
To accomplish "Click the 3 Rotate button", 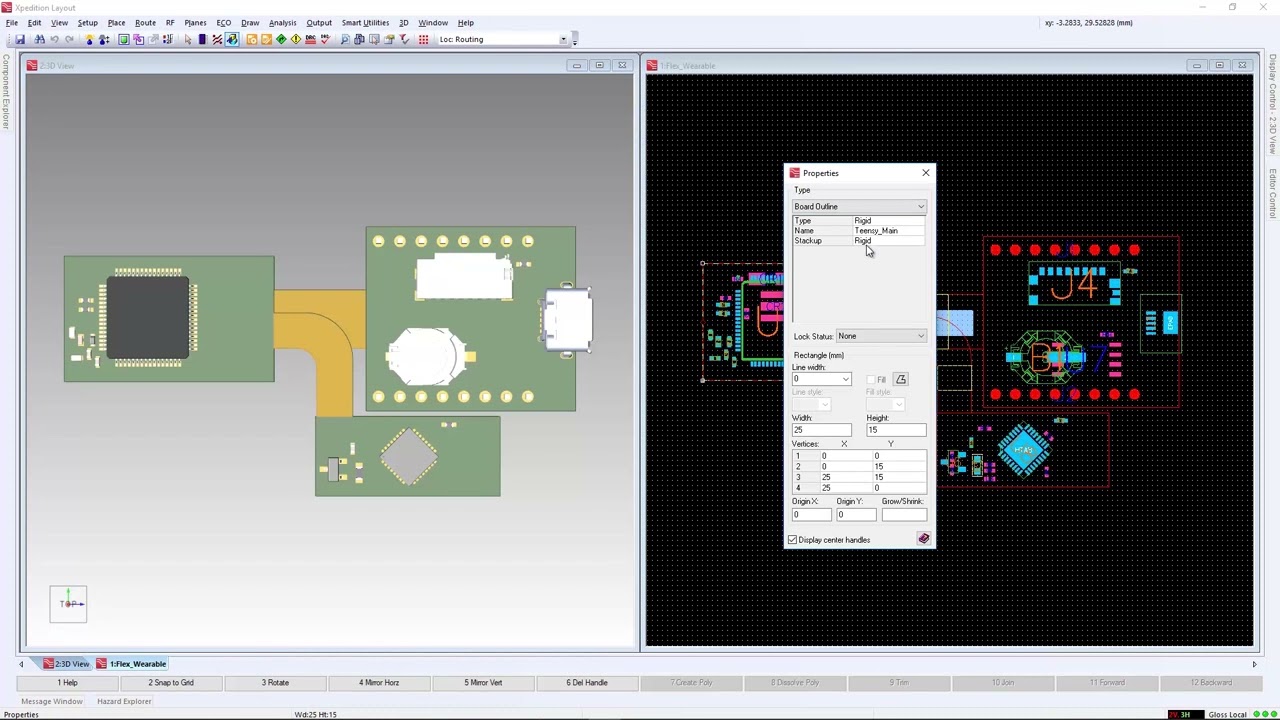I will pos(275,682).
